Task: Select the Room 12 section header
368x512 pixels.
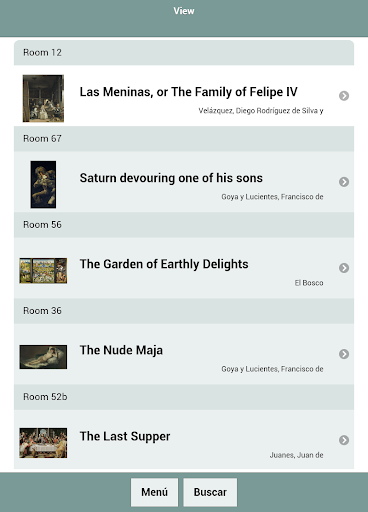Action: (x=184, y=53)
